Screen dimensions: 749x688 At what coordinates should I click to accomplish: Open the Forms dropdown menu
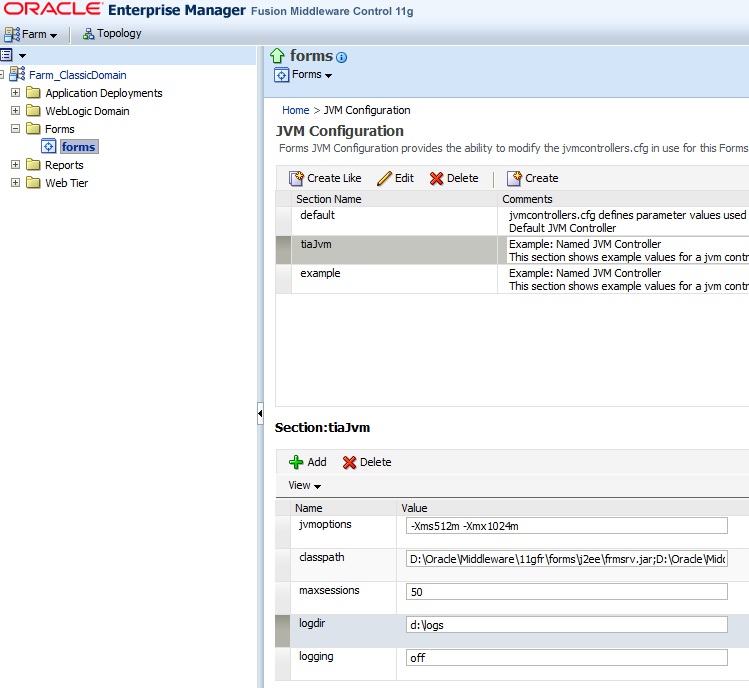click(312, 75)
